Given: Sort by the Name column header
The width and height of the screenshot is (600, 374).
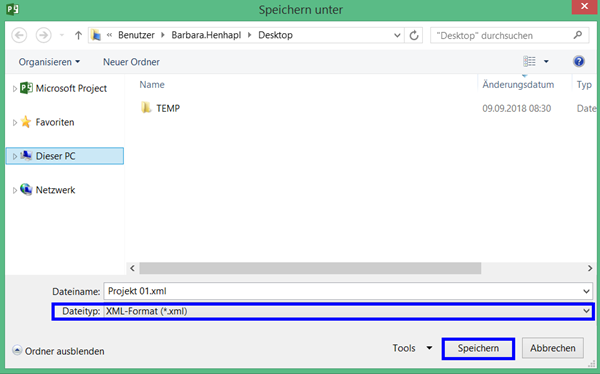Looking at the screenshot, I should coord(152,85).
